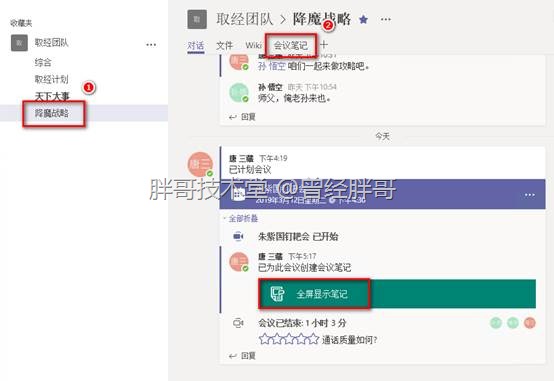Open meeting card options ellipsis
Screen dimensions: 554x381
[x=529, y=195]
